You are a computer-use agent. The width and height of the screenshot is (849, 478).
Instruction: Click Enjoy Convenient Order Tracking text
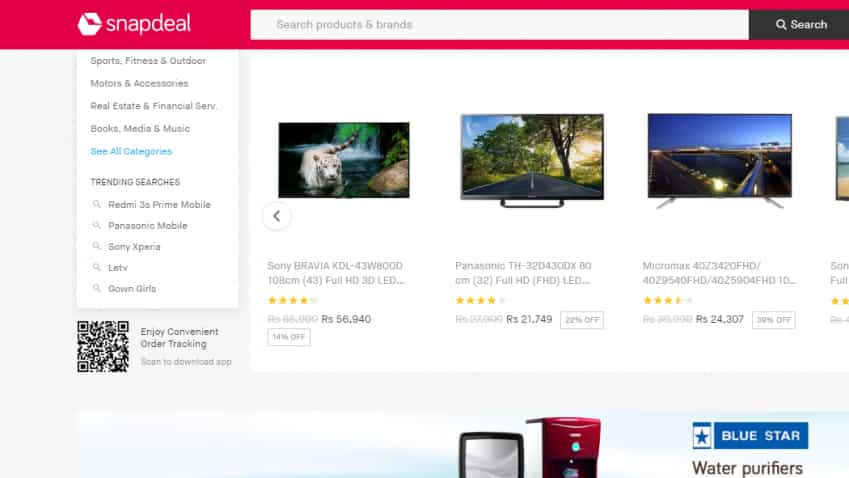coord(179,338)
